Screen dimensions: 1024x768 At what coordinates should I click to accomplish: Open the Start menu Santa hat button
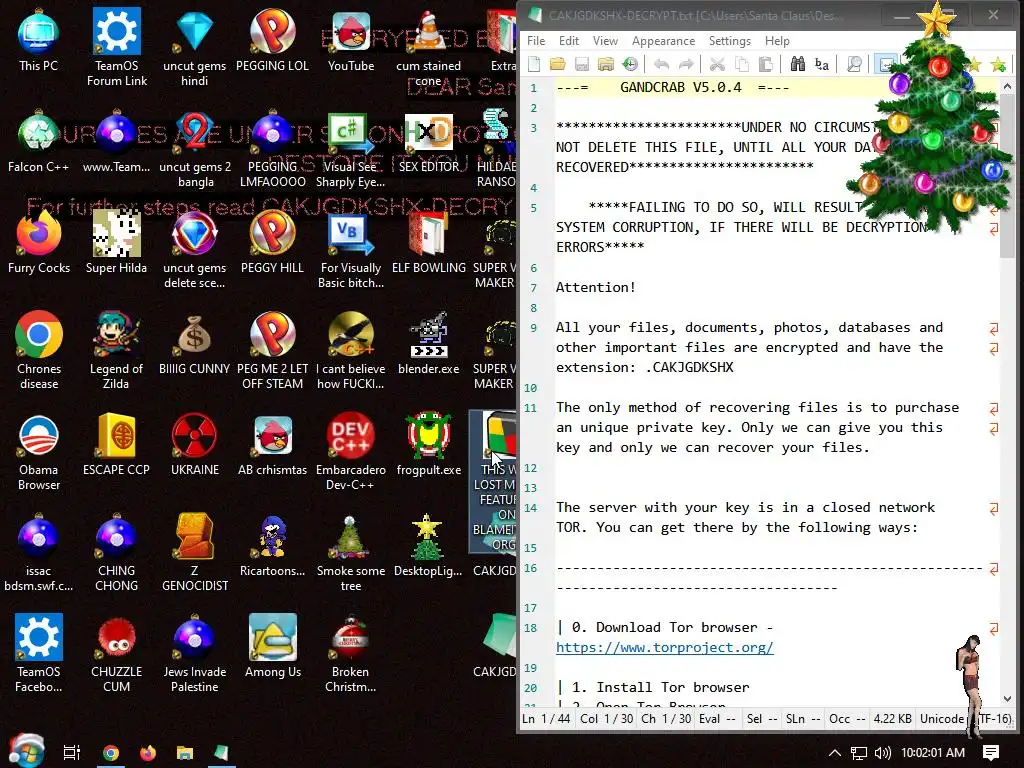[26, 751]
